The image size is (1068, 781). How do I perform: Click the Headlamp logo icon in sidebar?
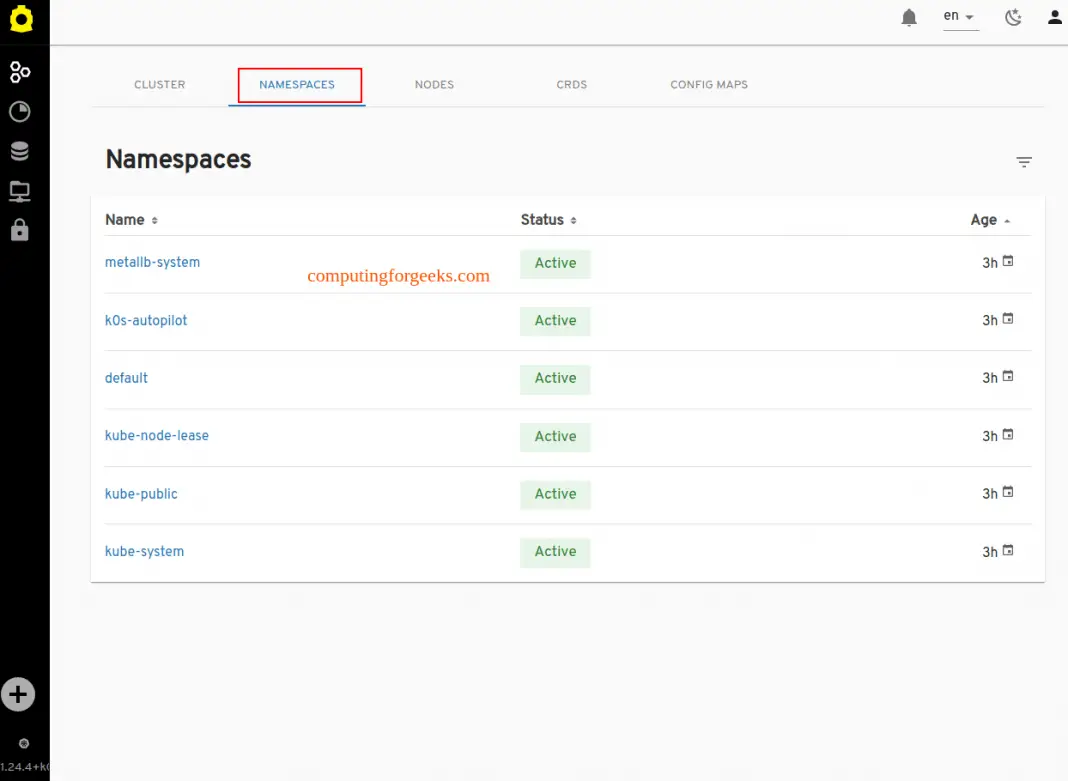point(21,20)
